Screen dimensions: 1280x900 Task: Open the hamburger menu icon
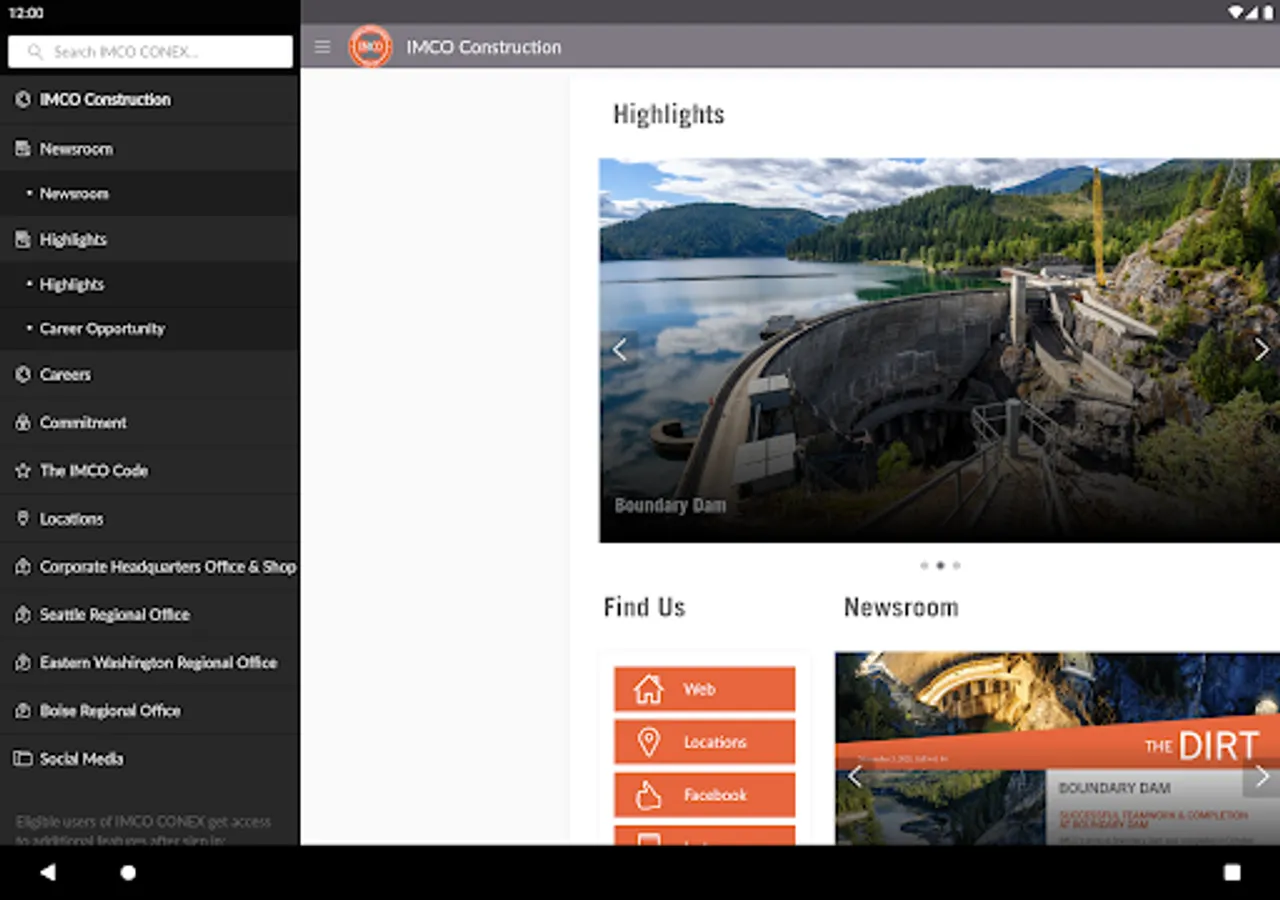[x=322, y=47]
